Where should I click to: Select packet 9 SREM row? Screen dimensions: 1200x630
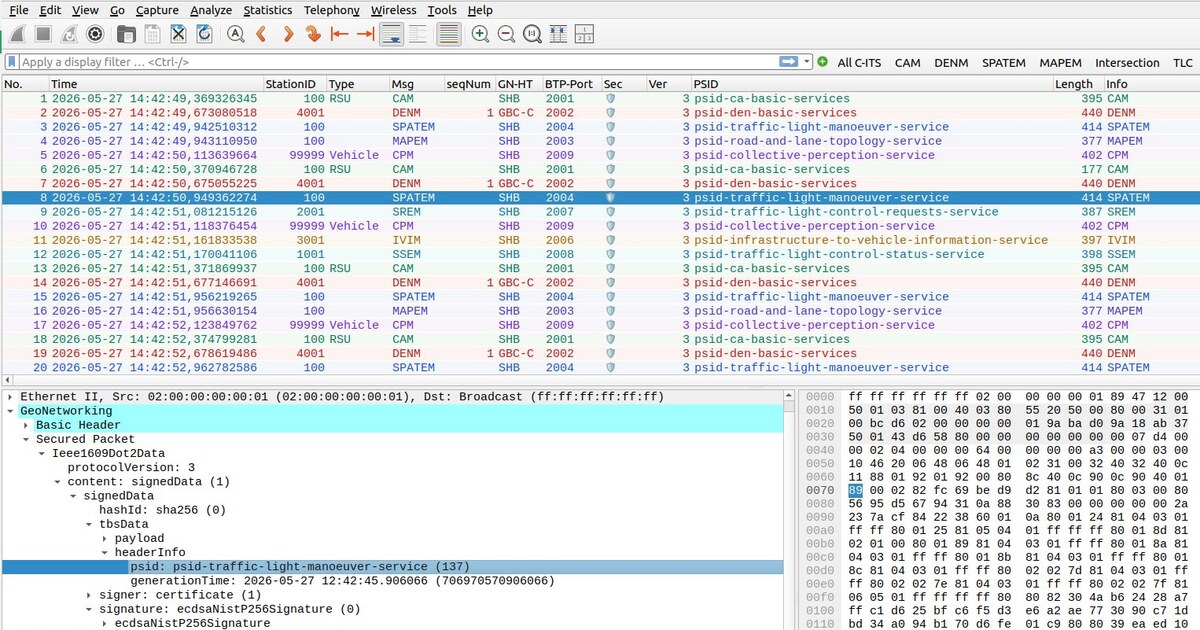(600, 212)
